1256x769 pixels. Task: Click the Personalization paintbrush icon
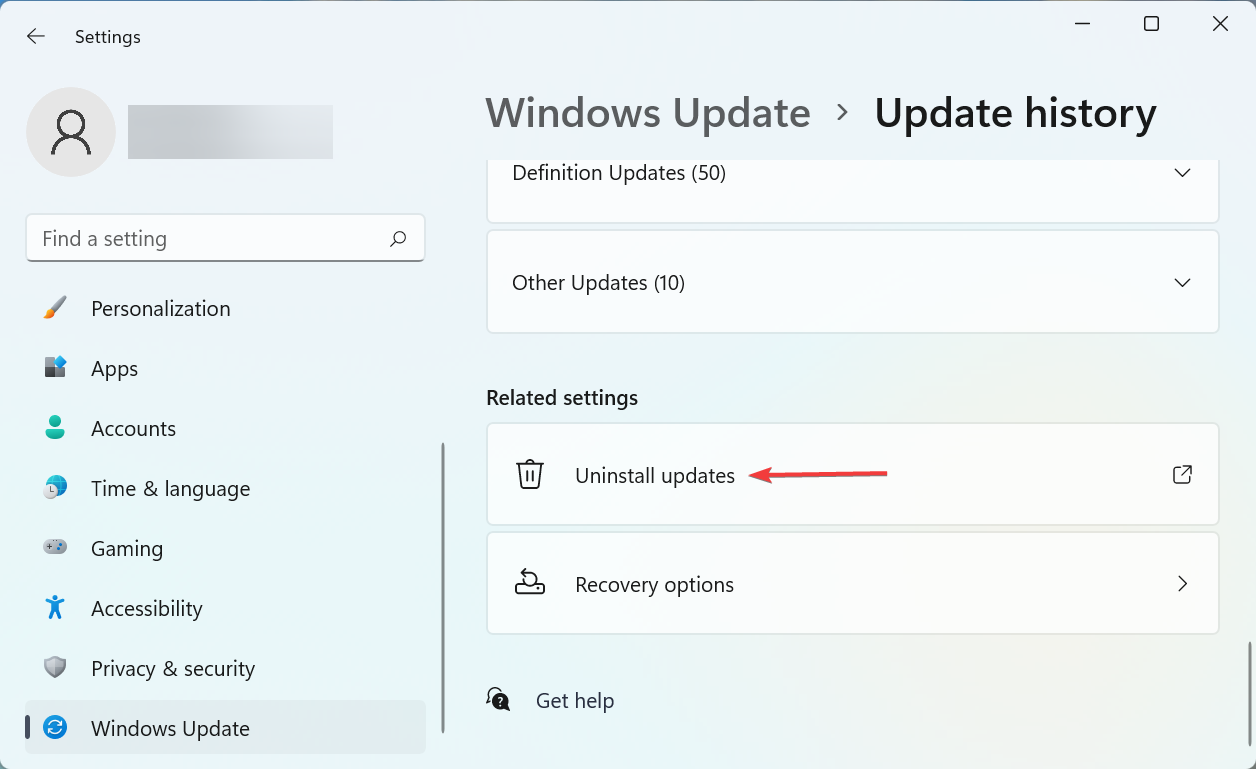tap(55, 308)
